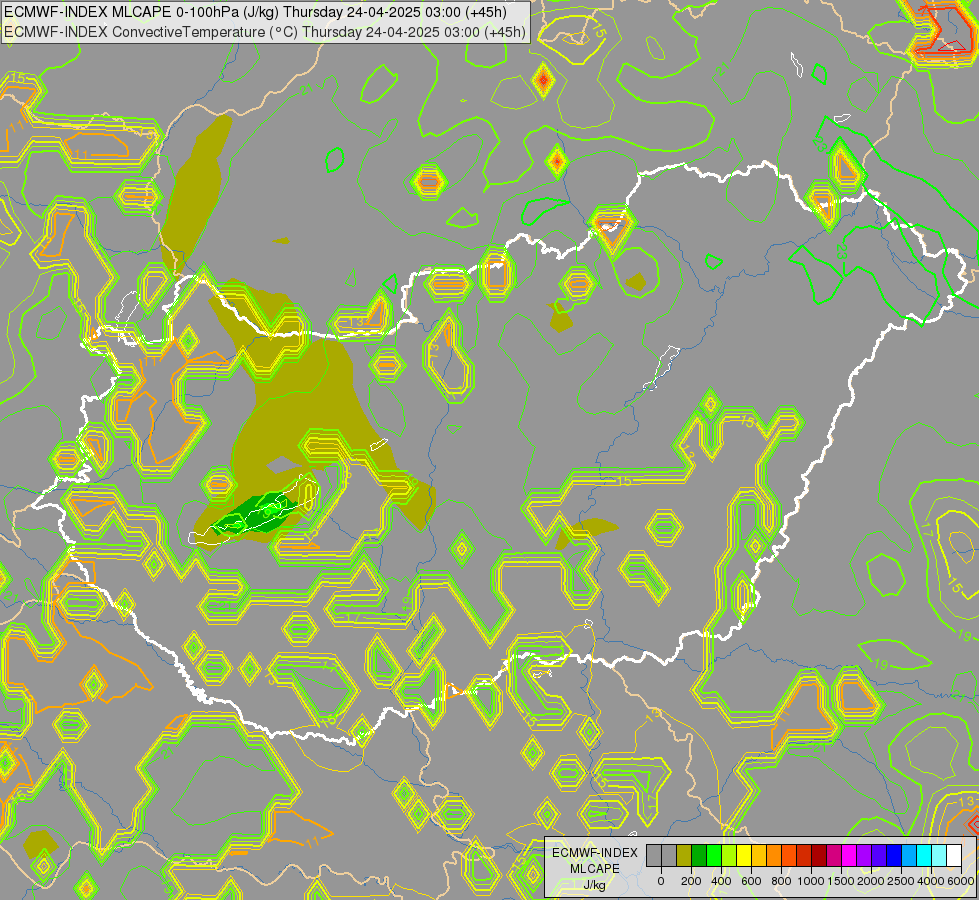Select the bright green legend swatch
The height and width of the screenshot is (900, 979).
tap(714, 856)
